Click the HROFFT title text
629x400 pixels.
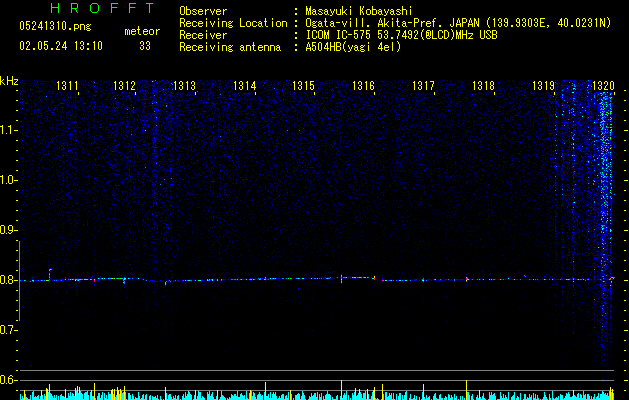(x=102, y=8)
